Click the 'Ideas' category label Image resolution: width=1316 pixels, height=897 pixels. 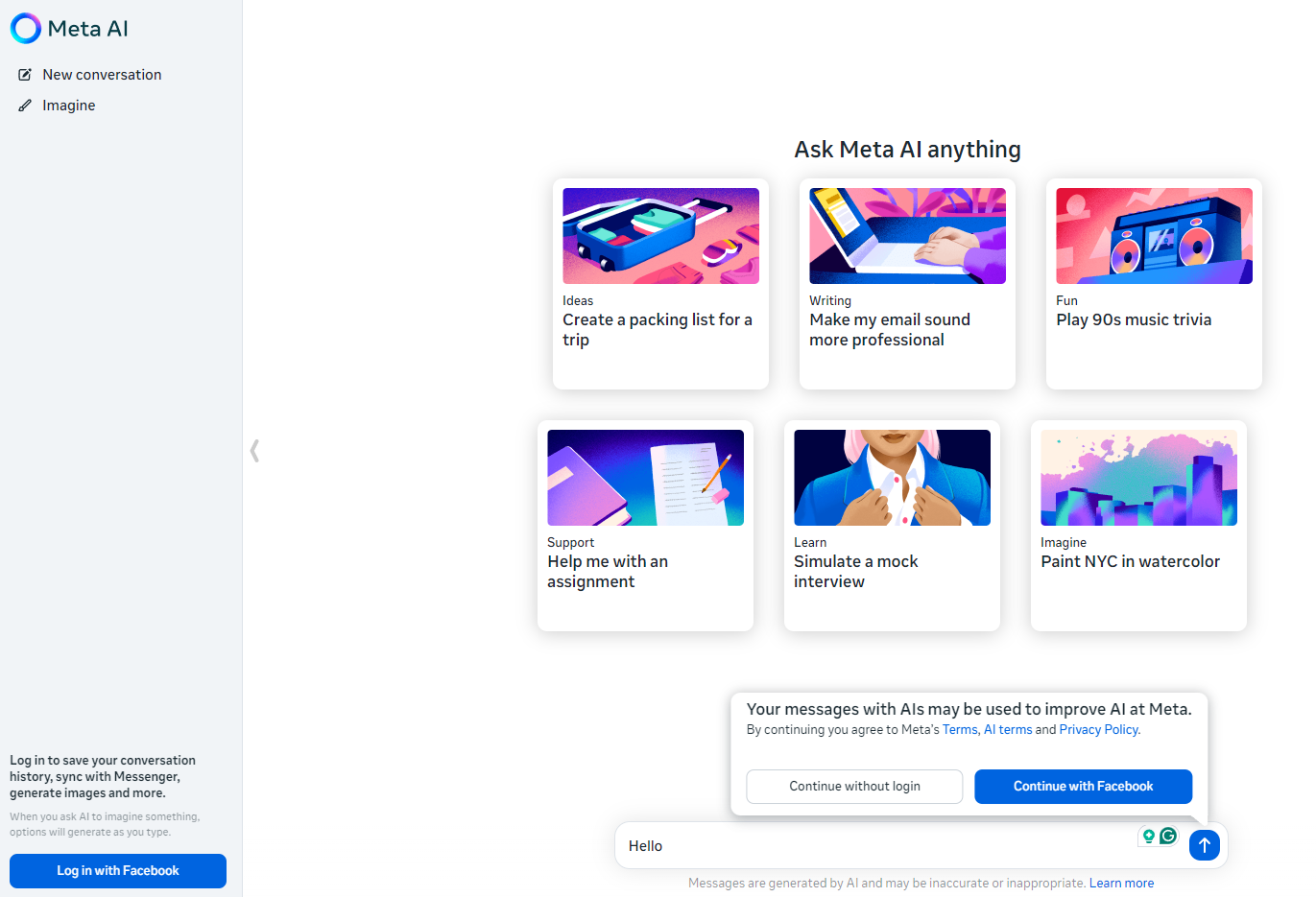pos(578,301)
